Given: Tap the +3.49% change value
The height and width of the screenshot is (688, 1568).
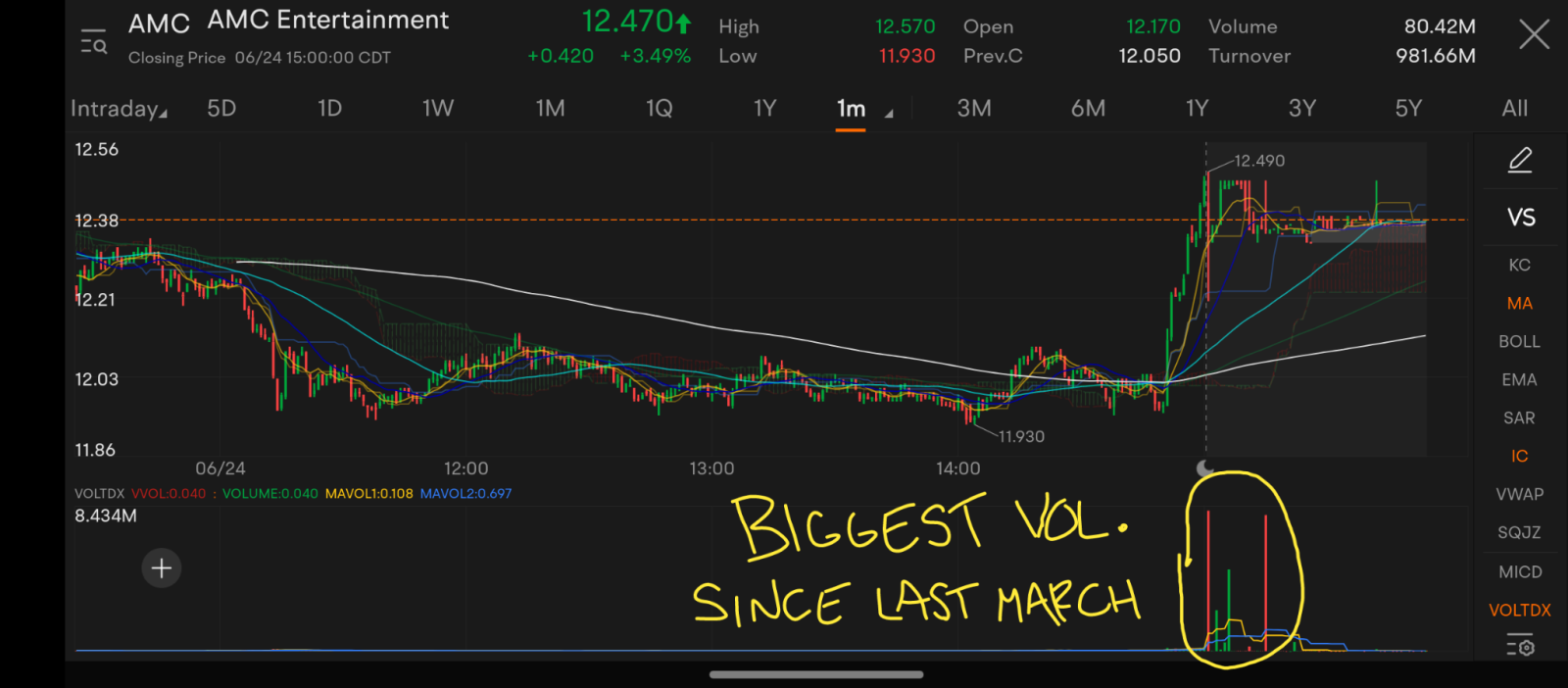Looking at the screenshot, I should [655, 56].
